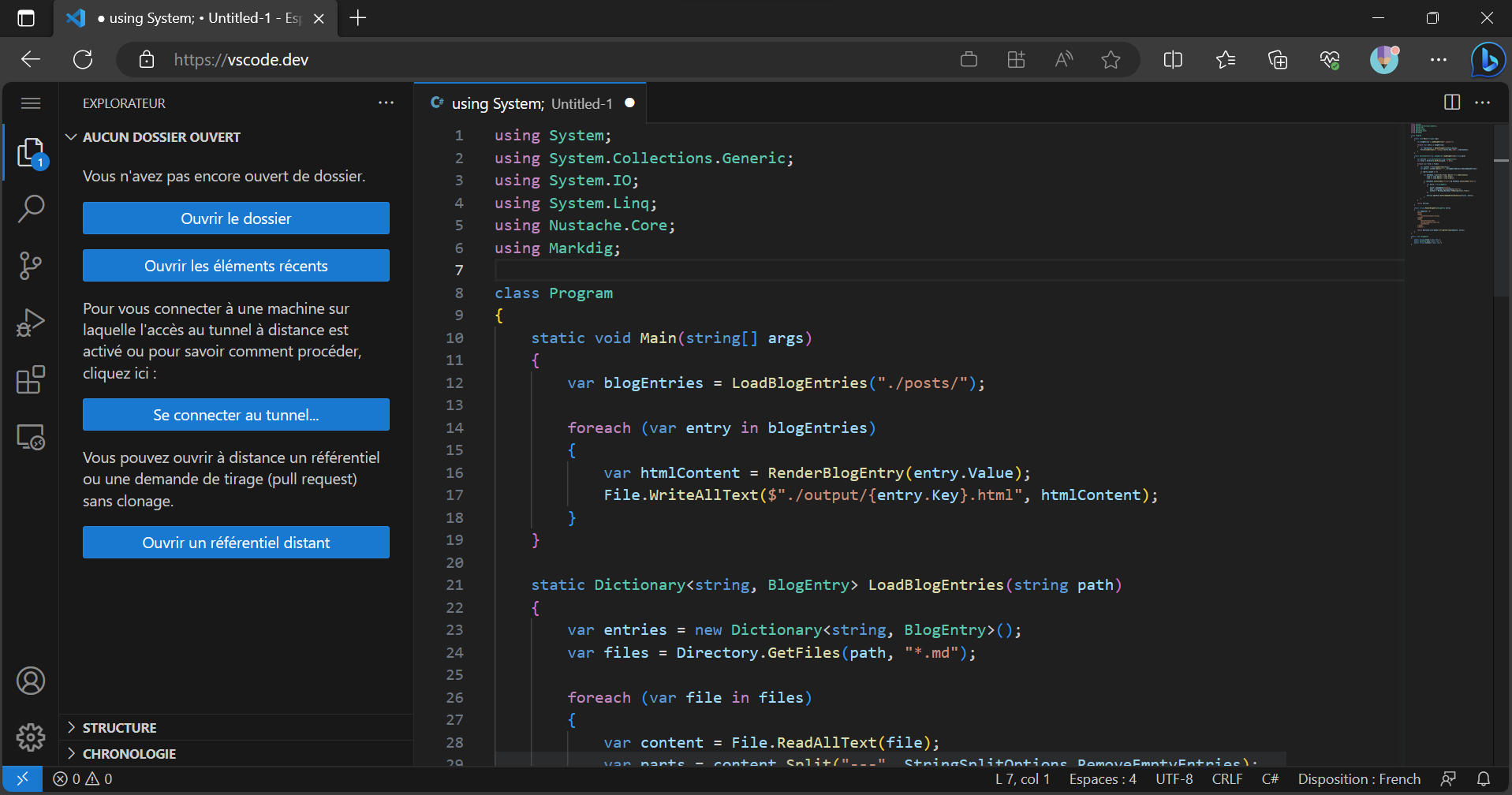Click UTF-8 encoding in the status bar
Screen dimensions: 1512x795
pyautogui.click(x=1174, y=778)
